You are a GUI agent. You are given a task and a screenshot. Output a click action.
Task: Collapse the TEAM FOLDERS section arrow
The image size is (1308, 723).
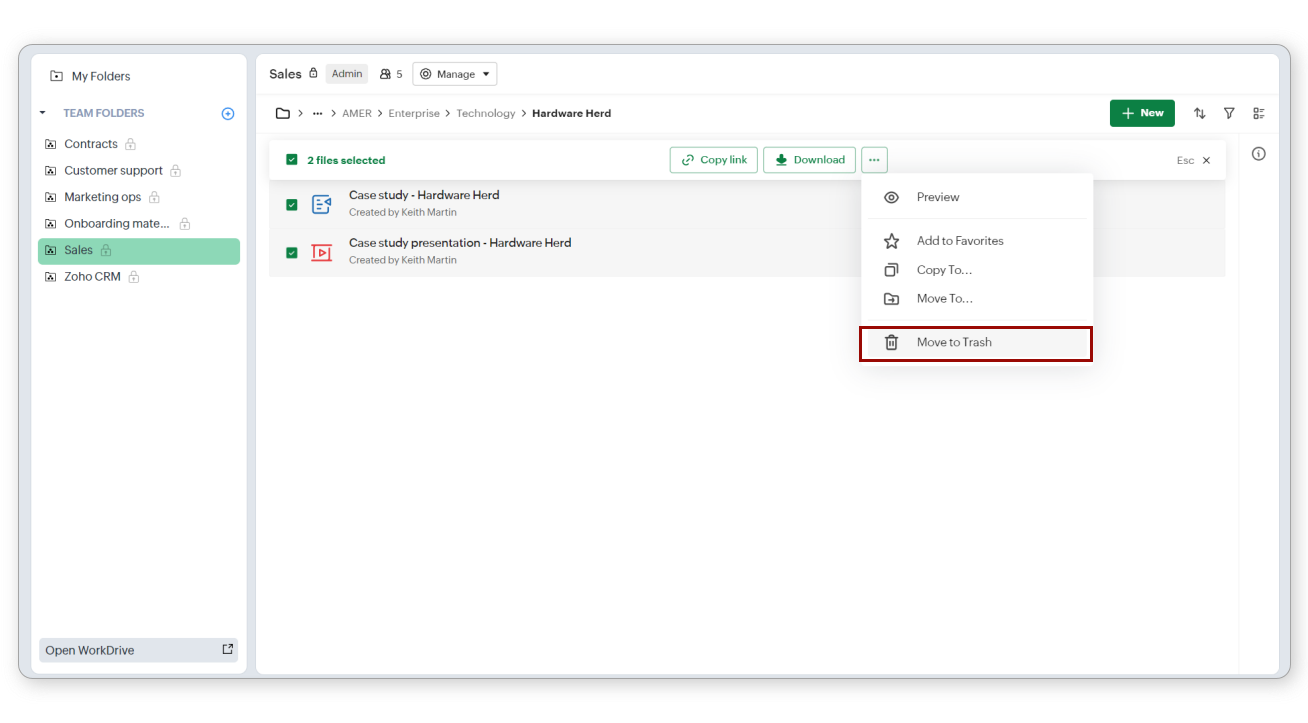(x=43, y=114)
